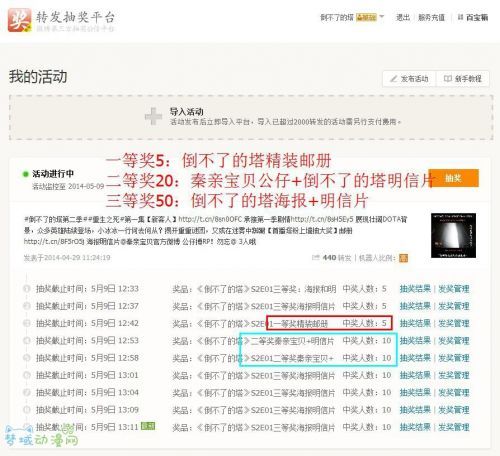Open the 倒不了的塔 account dropdown arrow
The height and width of the screenshot is (456, 500).
[x=382, y=17]
